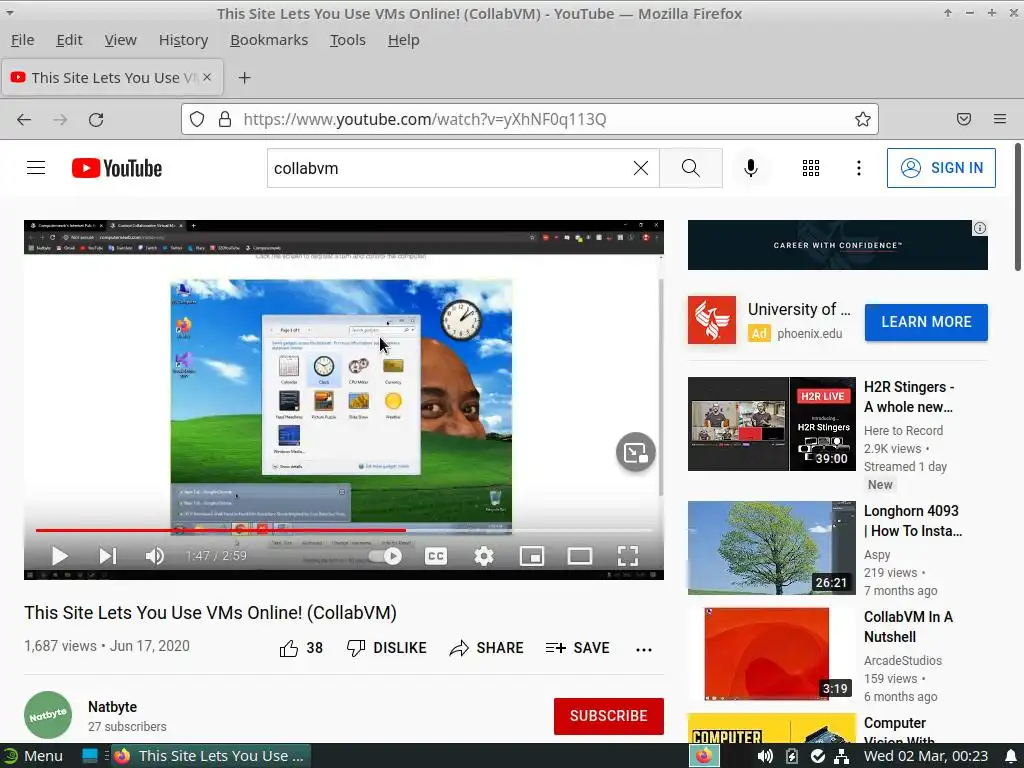1024x768 pixels.
Task: Open the Natbyte channel name link
Action: [x=112, y=707]
